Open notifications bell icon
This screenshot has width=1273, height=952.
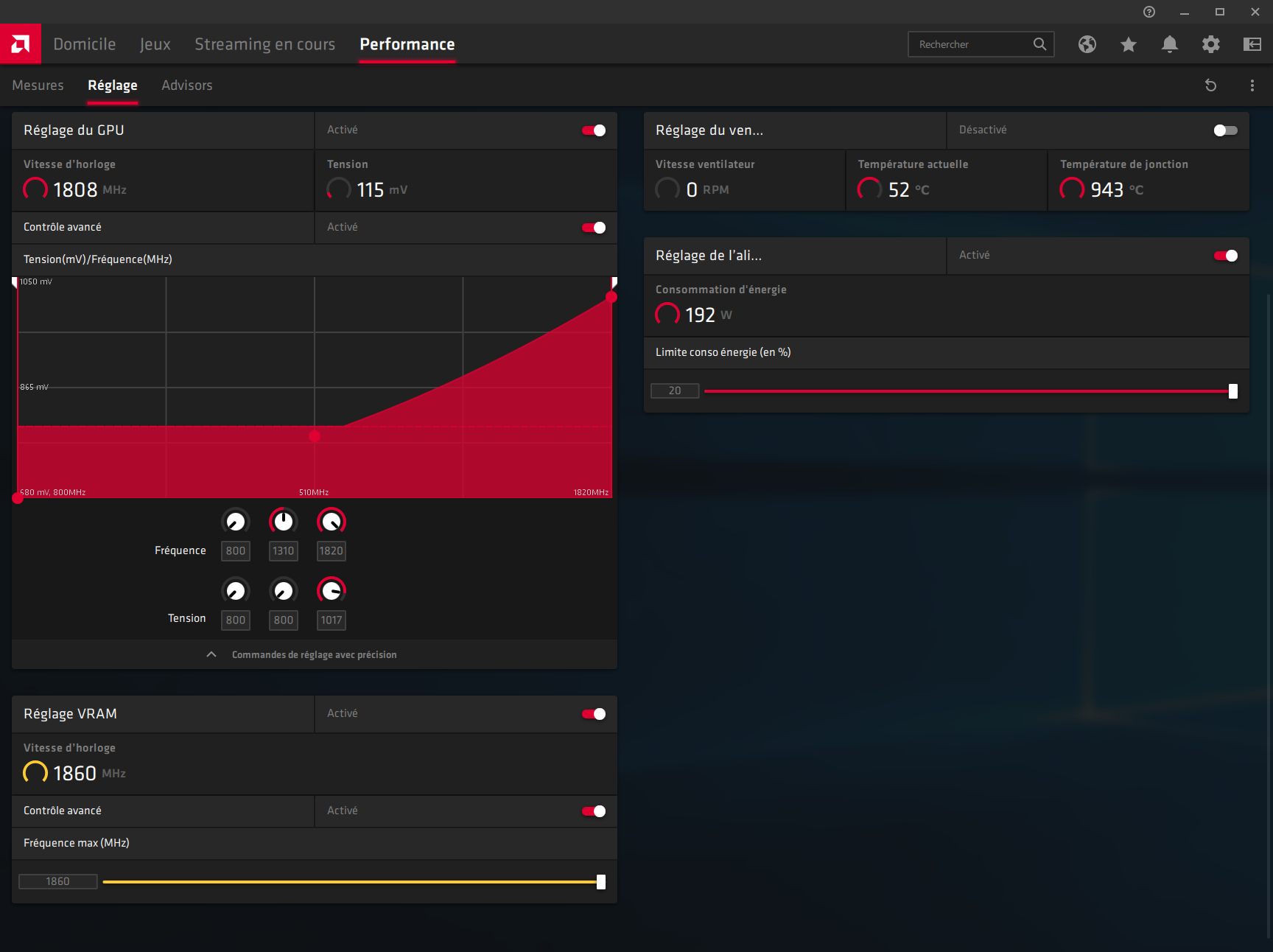[x=1169, y=44]
